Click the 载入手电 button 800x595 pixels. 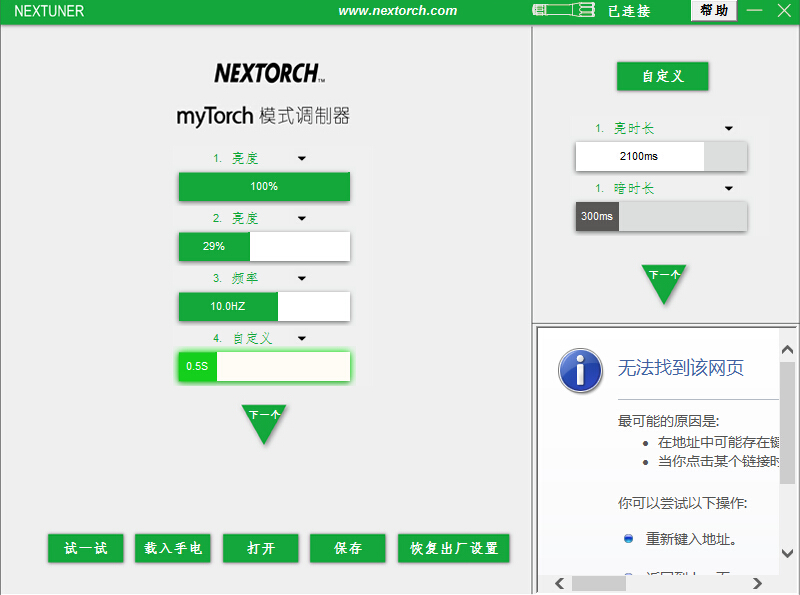173,548
